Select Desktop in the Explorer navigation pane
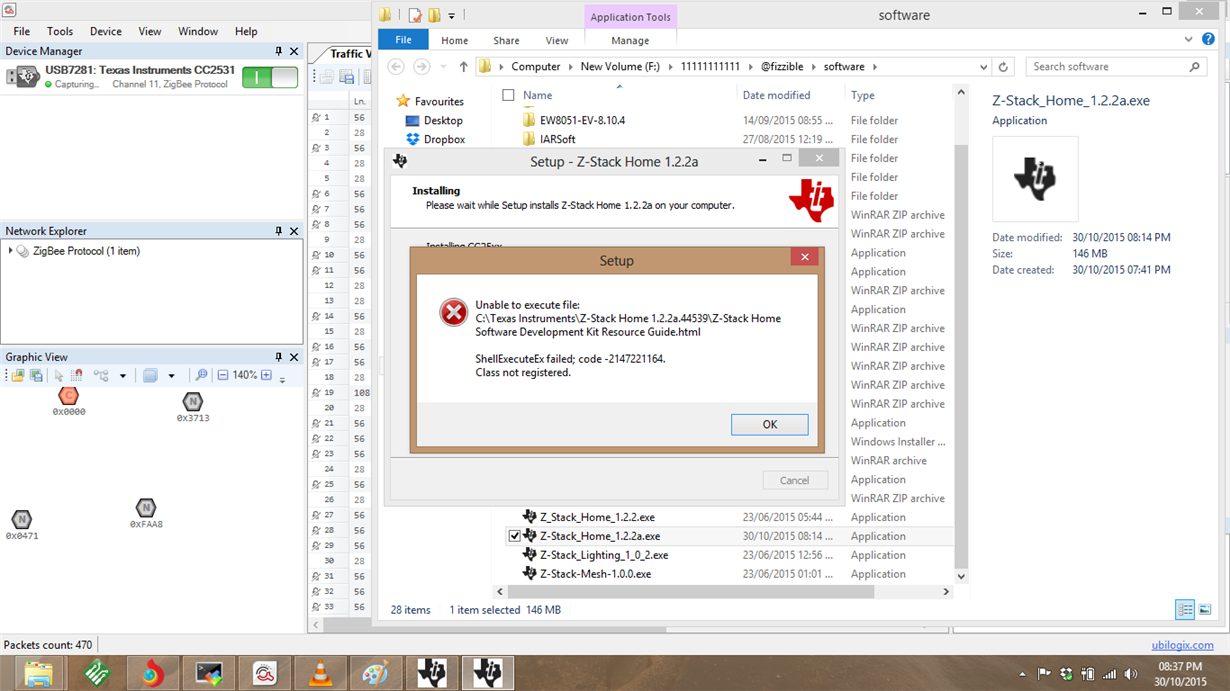Viewport: 1230px width, 691px height. pos(443,120)
